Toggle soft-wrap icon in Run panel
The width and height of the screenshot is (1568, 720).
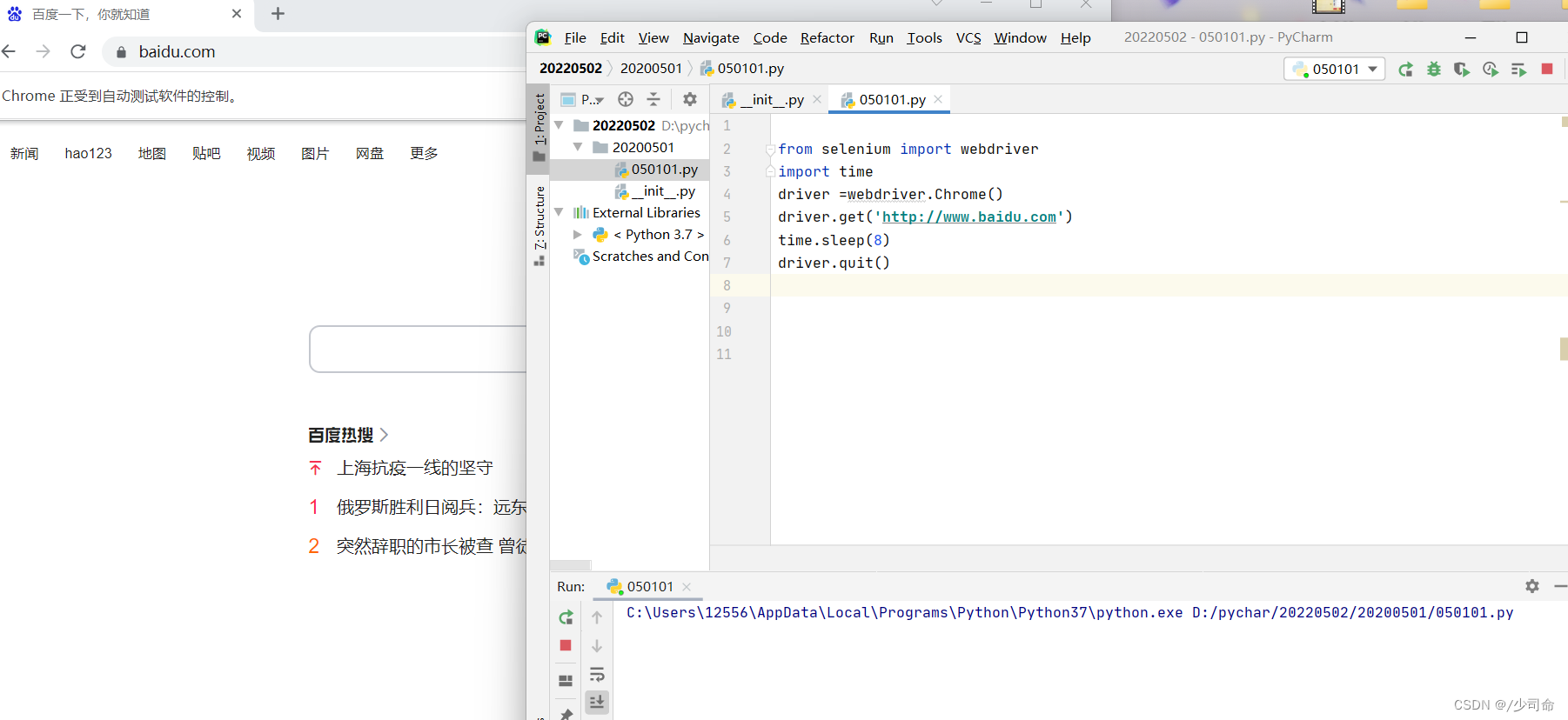(597, 675)
